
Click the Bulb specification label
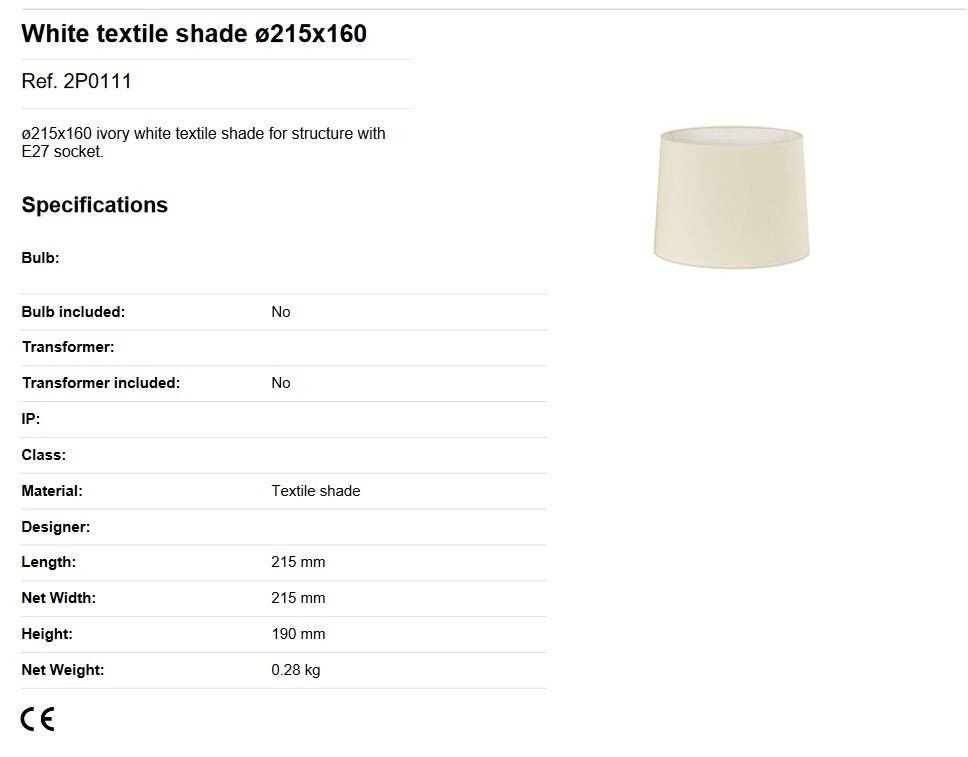(x=40, y=257)
